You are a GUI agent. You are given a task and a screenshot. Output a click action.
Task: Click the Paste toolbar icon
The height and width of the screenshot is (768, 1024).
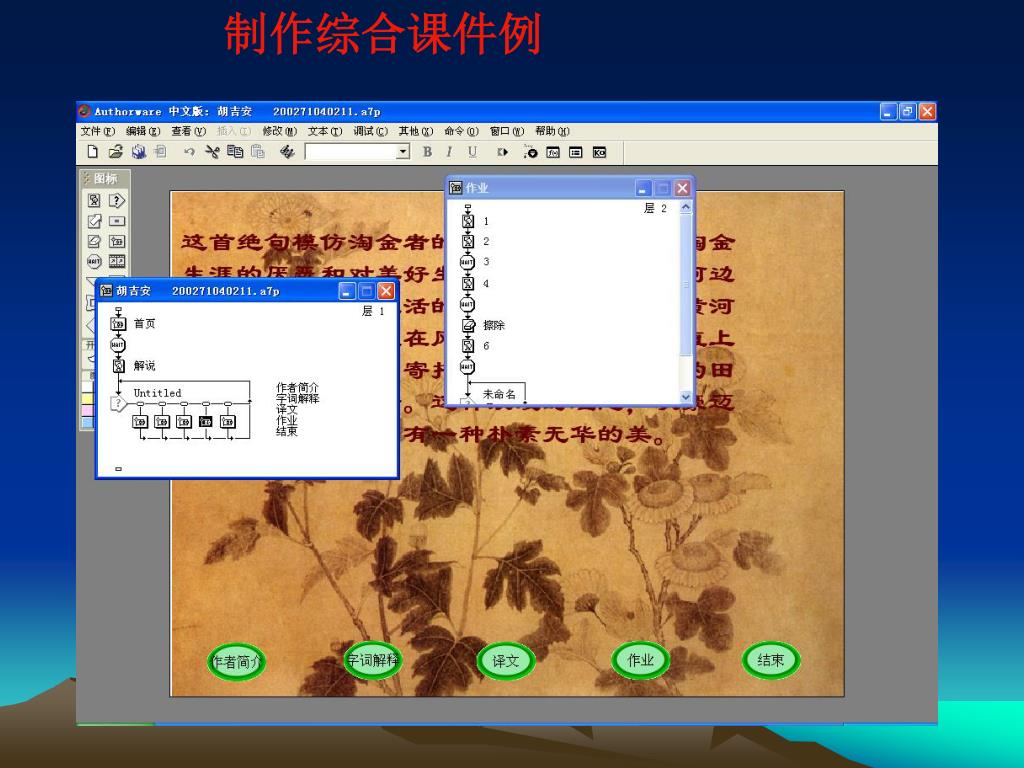click(258, 152)
